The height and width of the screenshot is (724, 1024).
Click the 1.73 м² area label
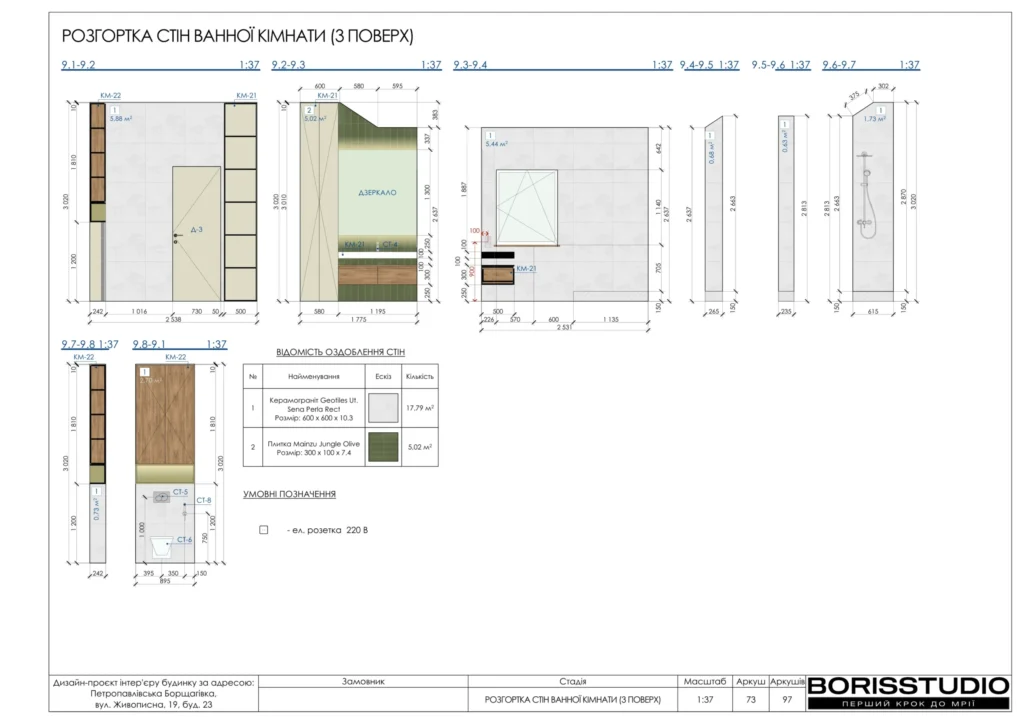point(874,119)
